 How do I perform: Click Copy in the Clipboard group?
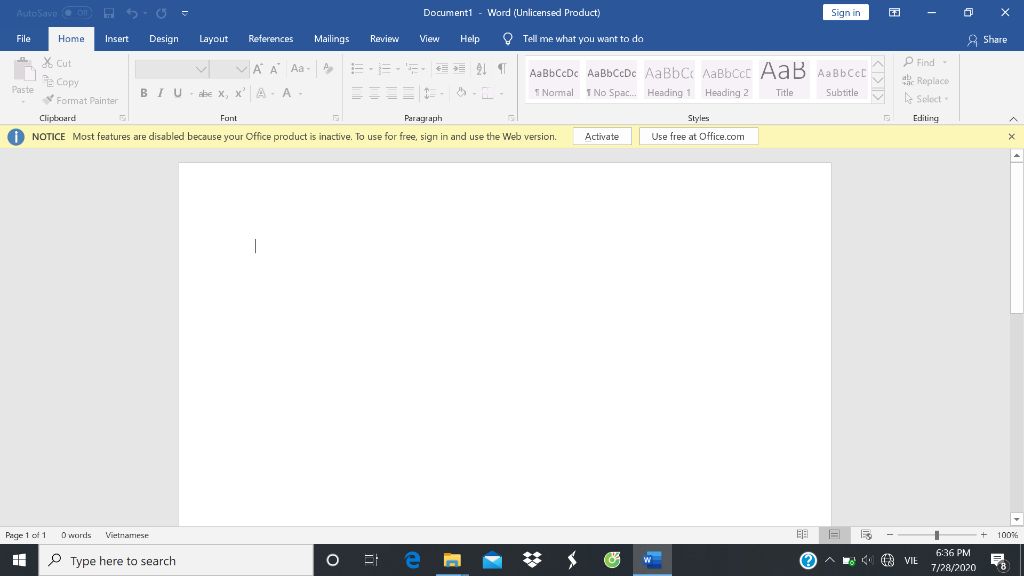(61, 82)
